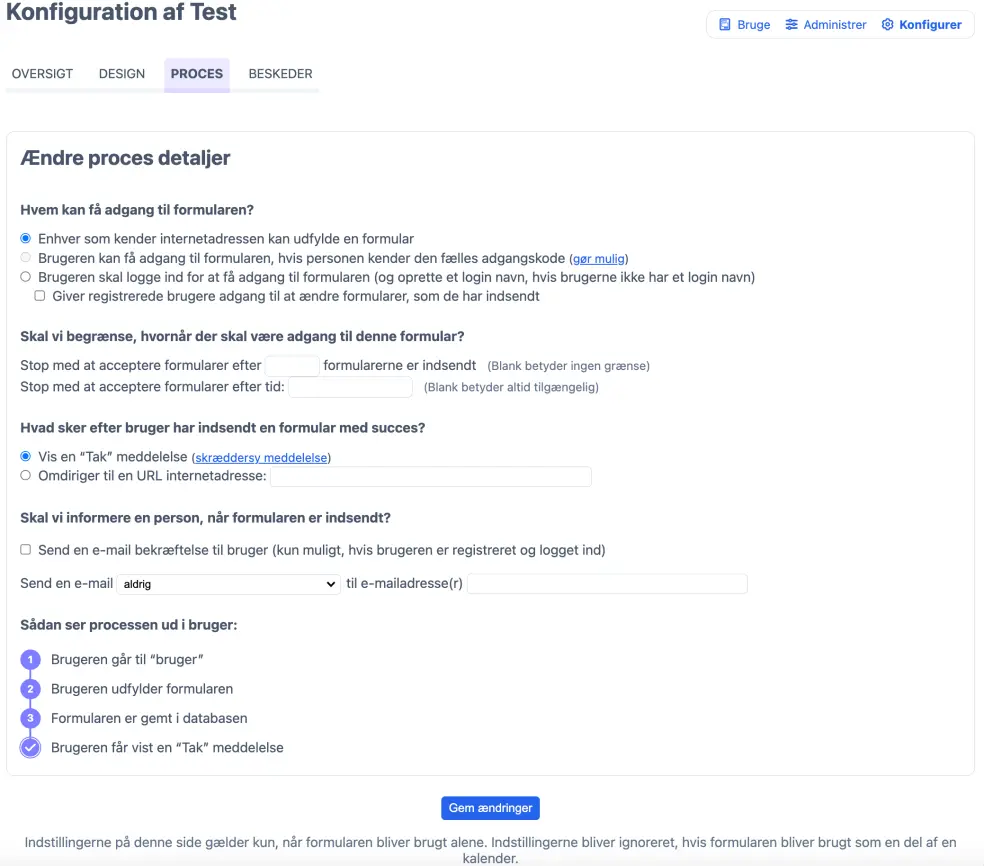
Task: Focus the e-mailadresse(r) input field
Action: coord(607,584)
